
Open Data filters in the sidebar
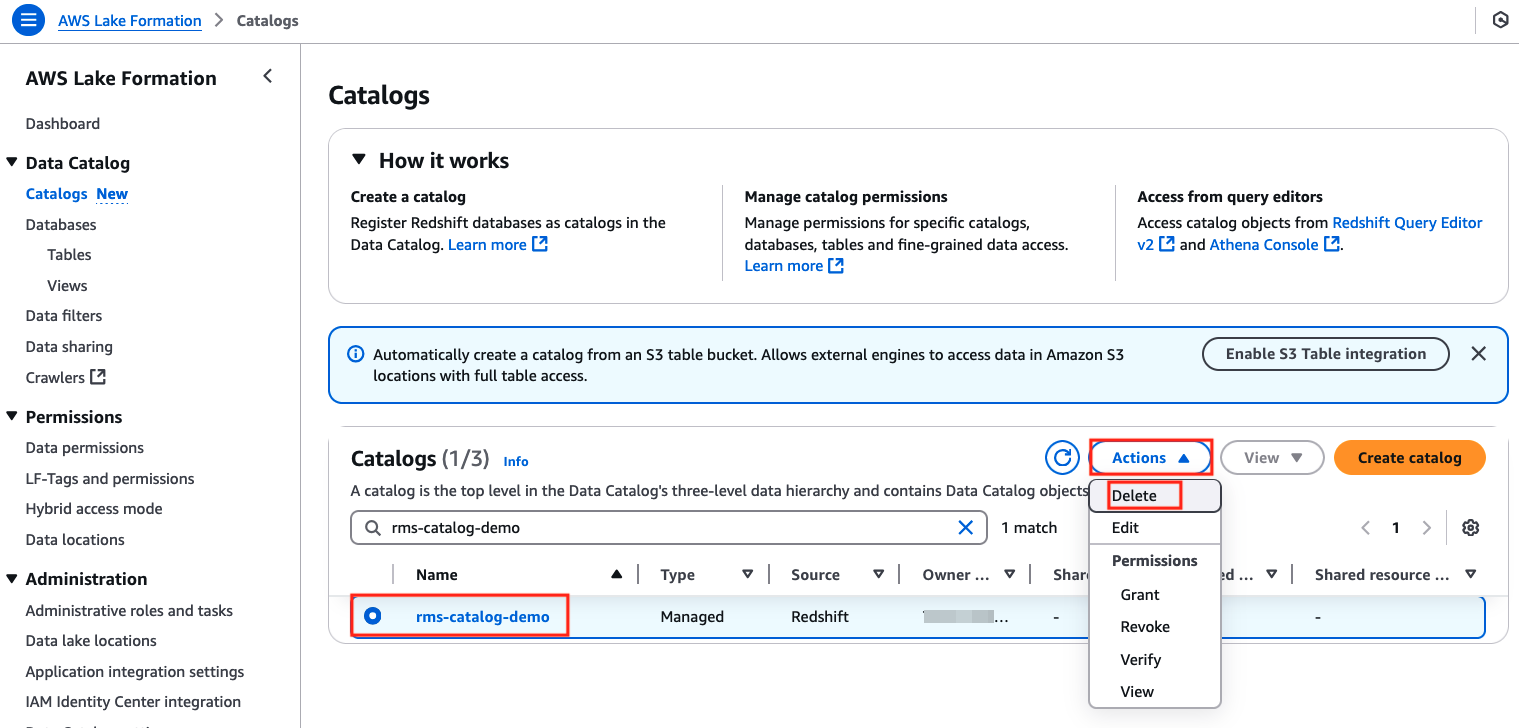pos(64,316)
